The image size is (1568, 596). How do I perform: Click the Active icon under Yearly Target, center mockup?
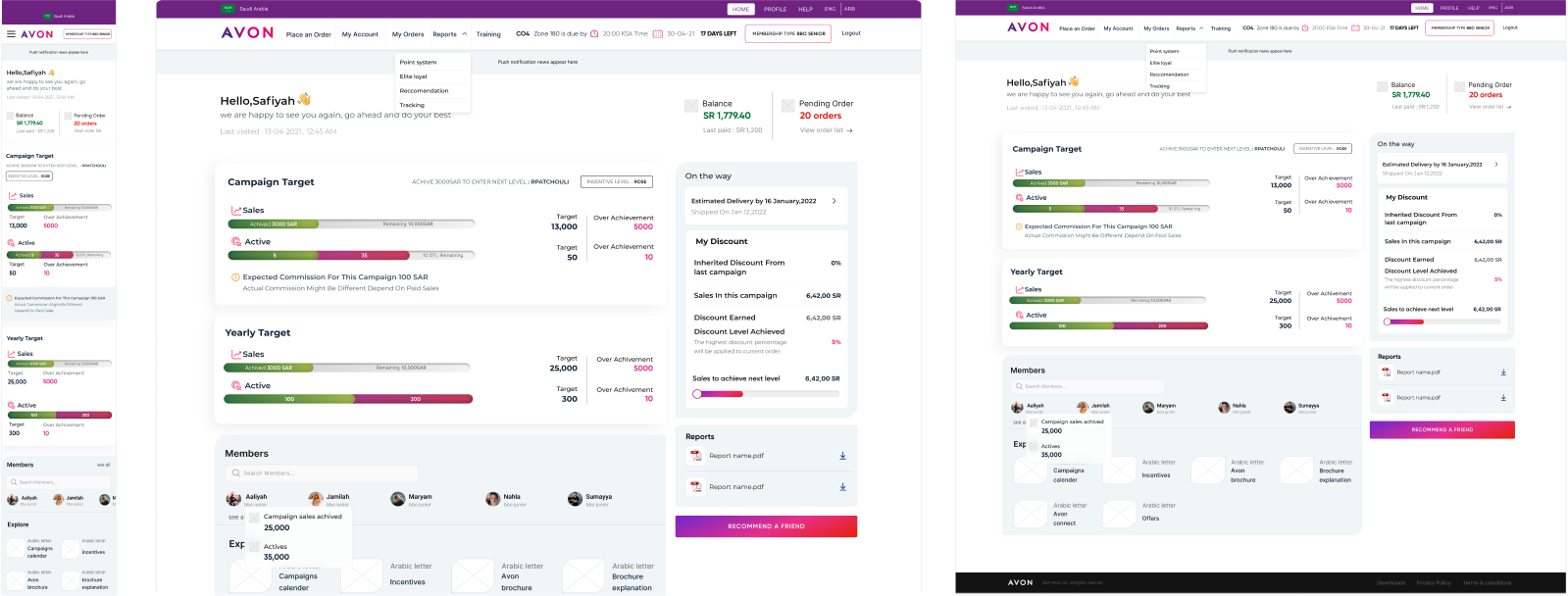click(x=236, y=385)
